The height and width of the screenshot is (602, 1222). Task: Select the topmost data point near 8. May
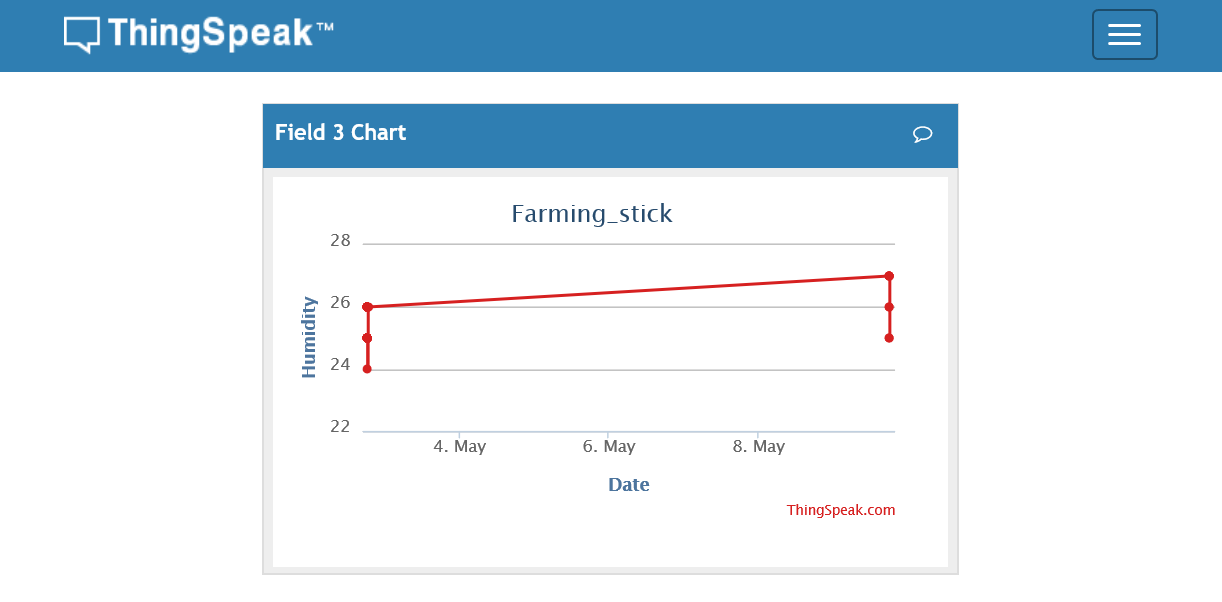(x=888, y=275)
